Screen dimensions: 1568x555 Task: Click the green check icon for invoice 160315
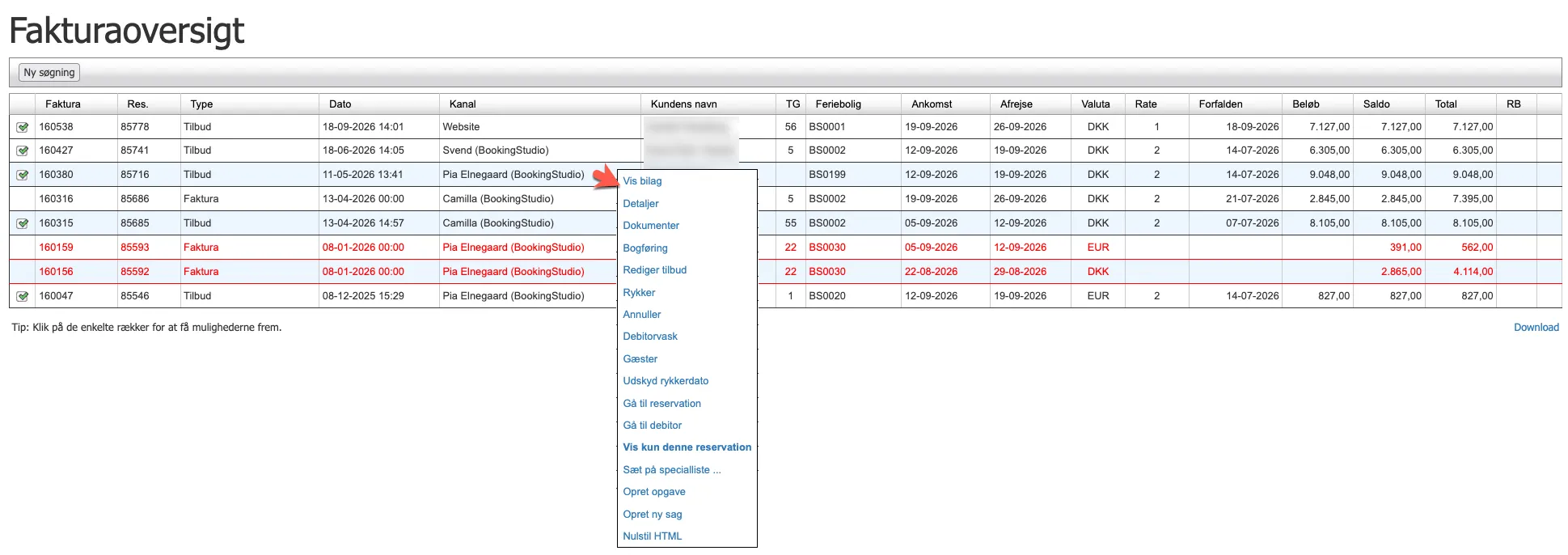pyautogui.click(x=23, y=223)
